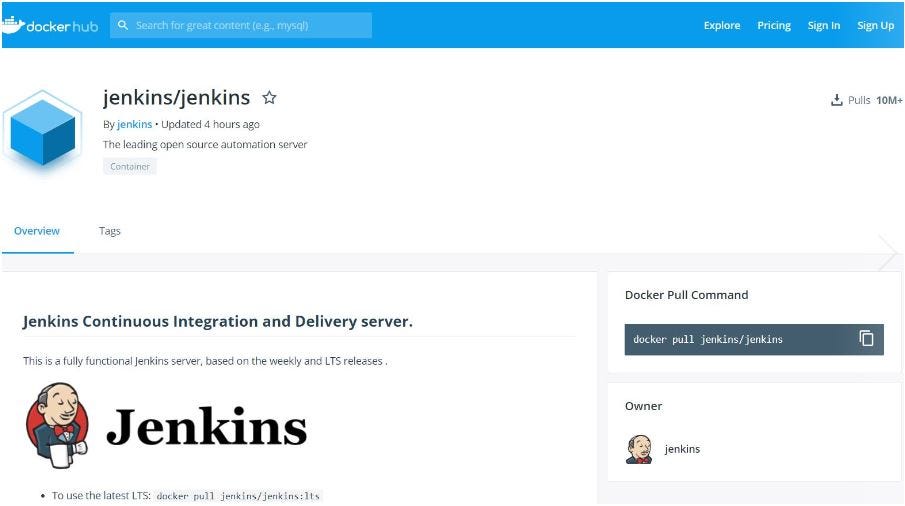The image size is (905, 506).
Task: Switch to the Tags tab
Action: click(110, 231)
